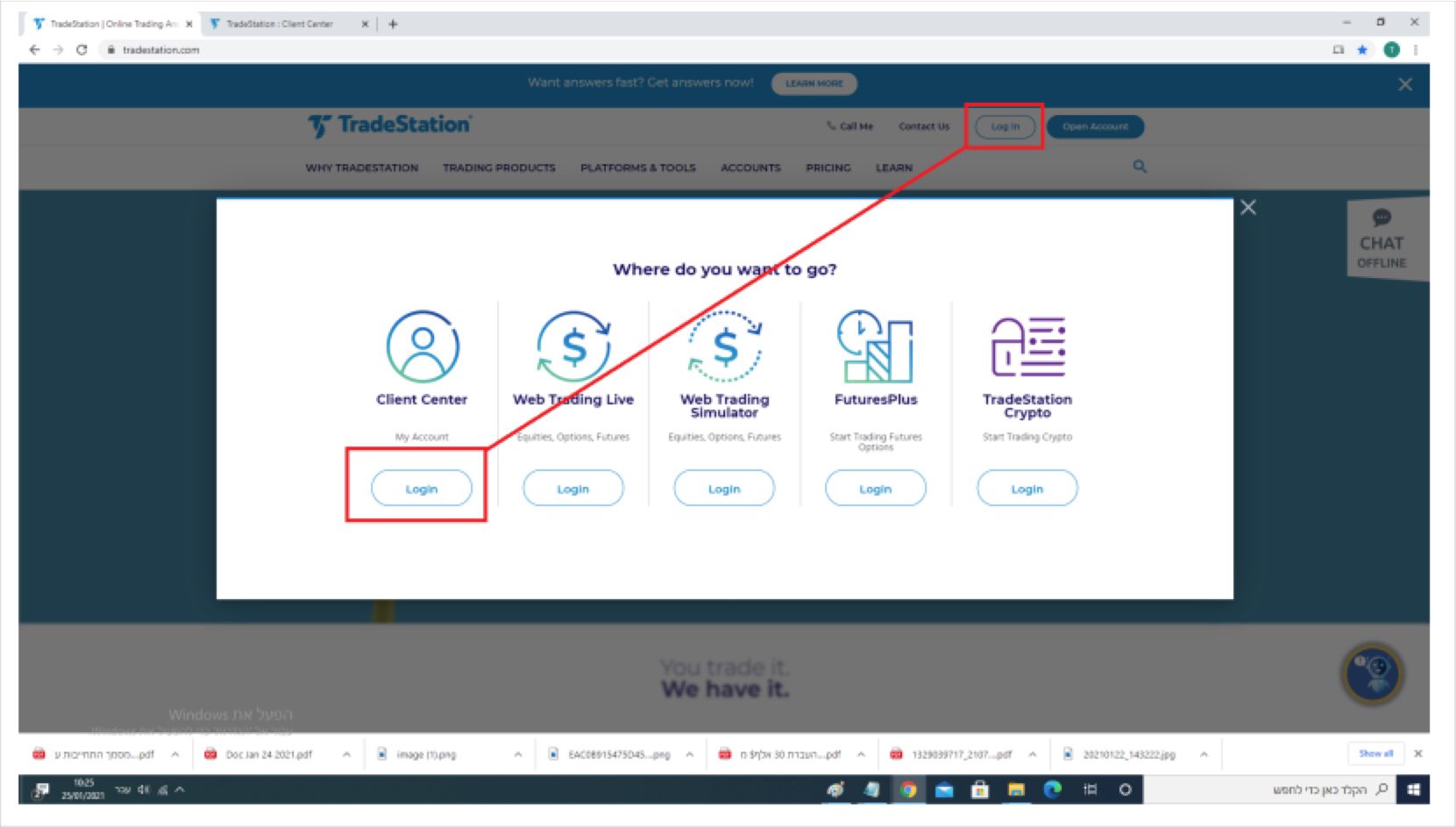Open the Chat Offline widget
Viewport: 1456px width, 827px height.
click(x=1381, y=239)
